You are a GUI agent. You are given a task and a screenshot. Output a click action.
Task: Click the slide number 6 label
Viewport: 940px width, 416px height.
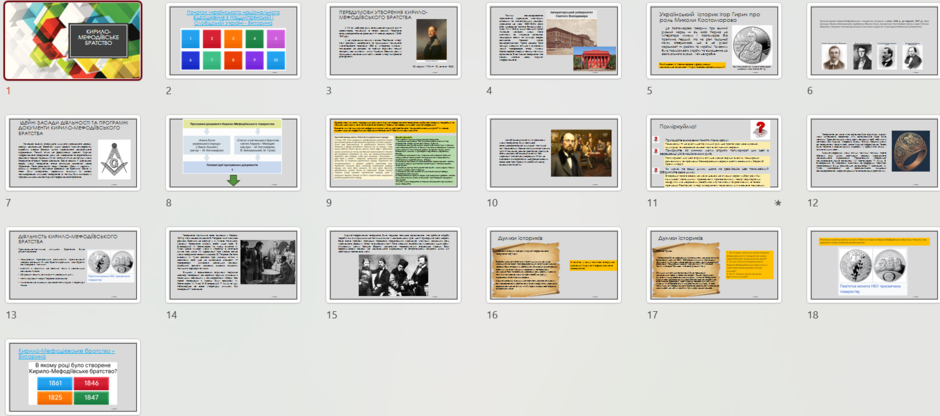click(810, 91)
